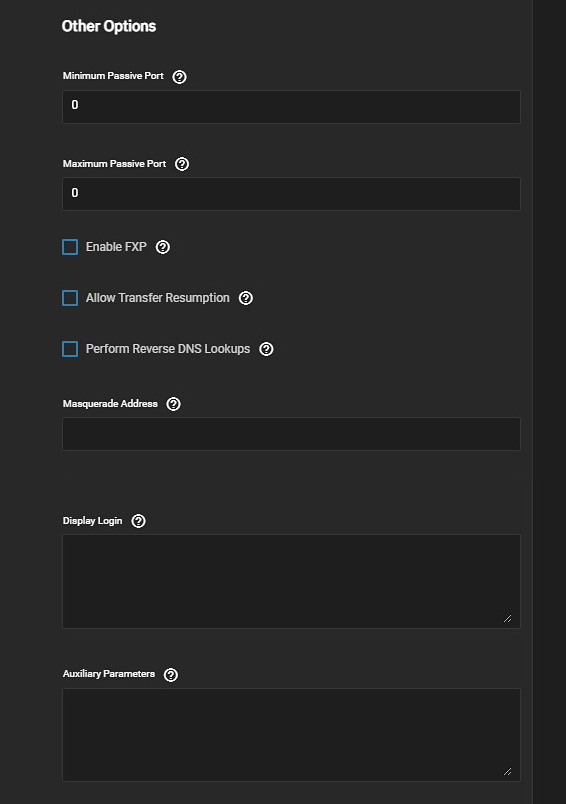Show help for Allow Transfer Resumption
Viewport: 566px width, 804px height.
pyautogui.click(x=246, y=298)
